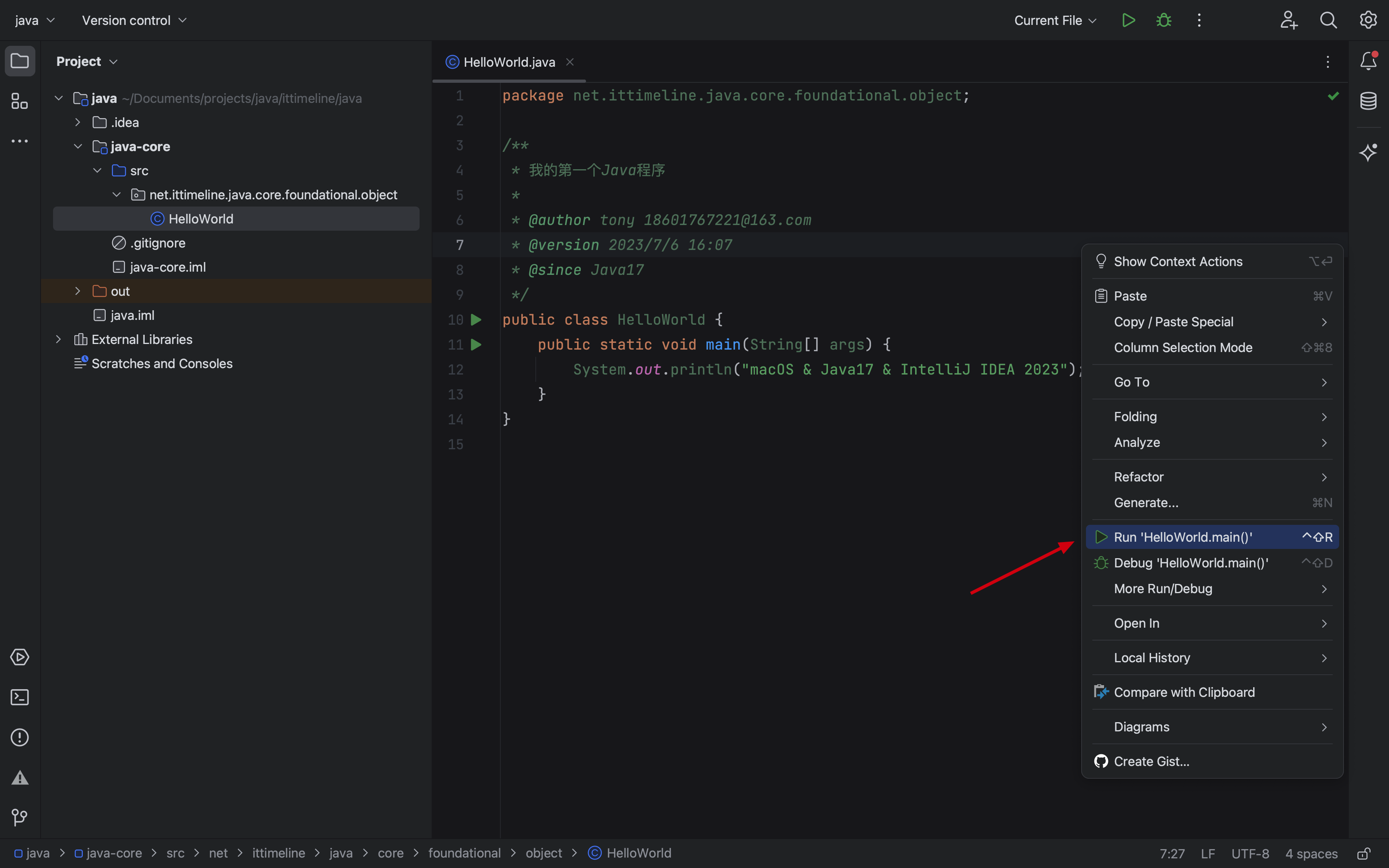The width and height of the screenshot is (1389, 868).
Task: Choose Create Gist... menu item
Action: click(x=1212, y=761)
